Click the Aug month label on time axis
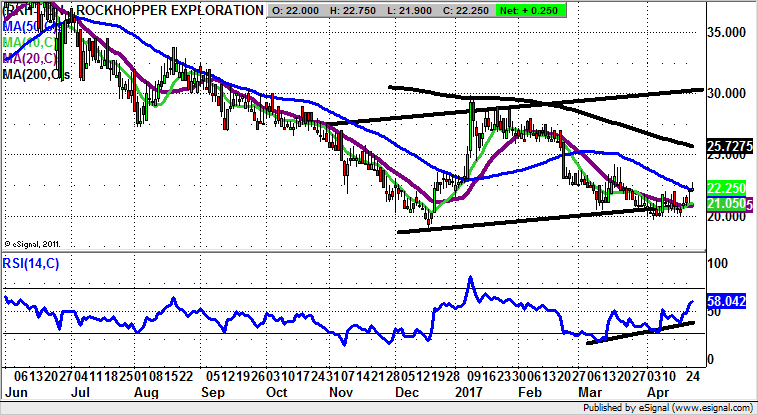Screen dimensions: 758x415 [145, 394]
